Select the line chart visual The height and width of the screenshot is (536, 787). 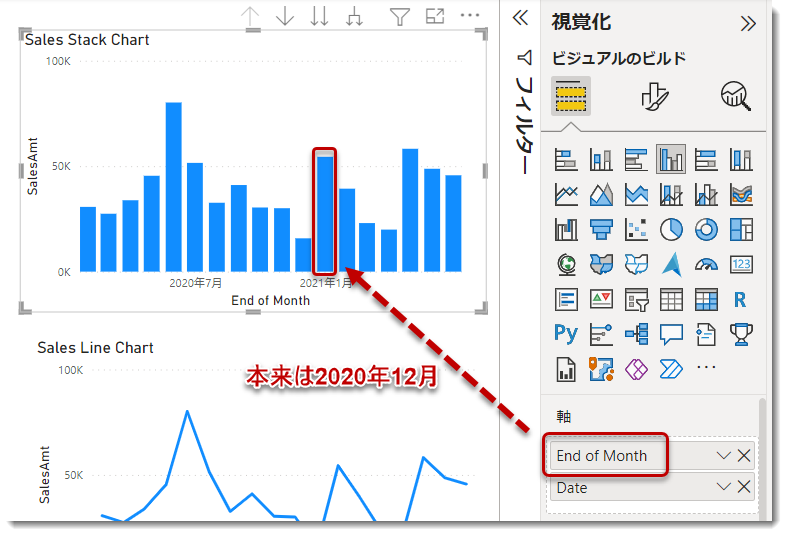(566, 195)
